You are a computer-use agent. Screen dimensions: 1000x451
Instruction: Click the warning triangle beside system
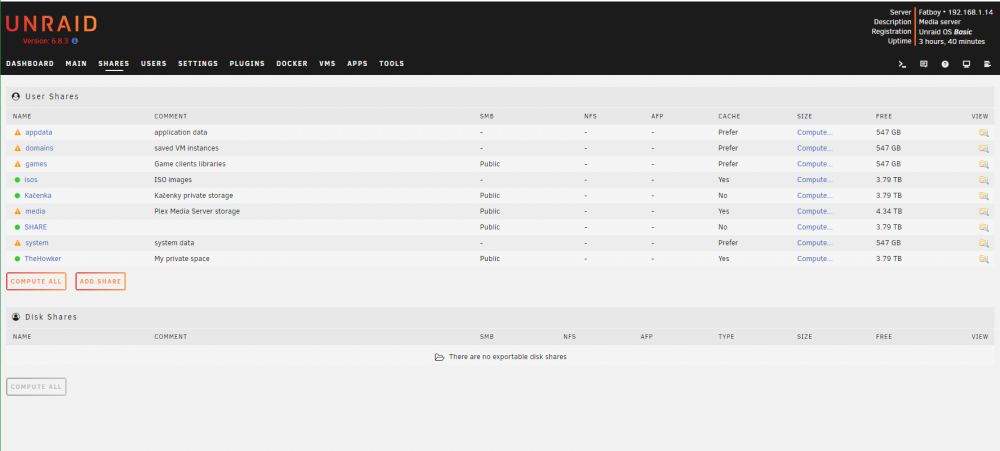(18, 243)
